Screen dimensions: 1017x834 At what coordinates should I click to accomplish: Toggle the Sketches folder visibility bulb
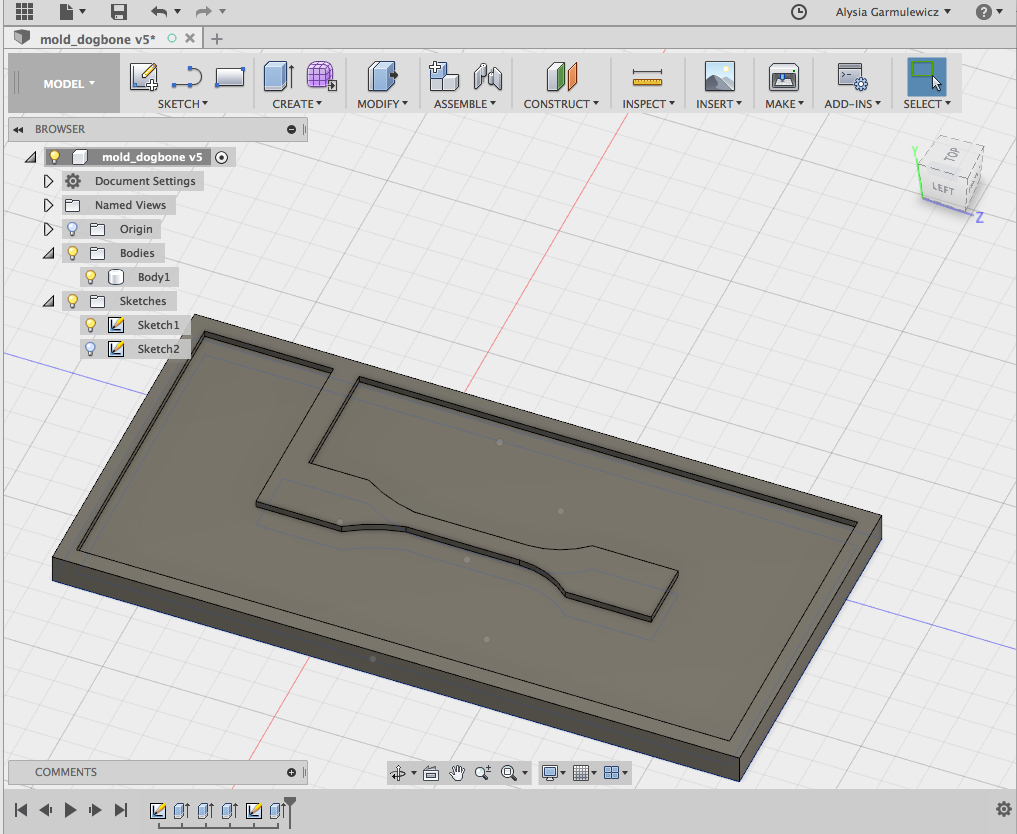(x=73, y=301)
